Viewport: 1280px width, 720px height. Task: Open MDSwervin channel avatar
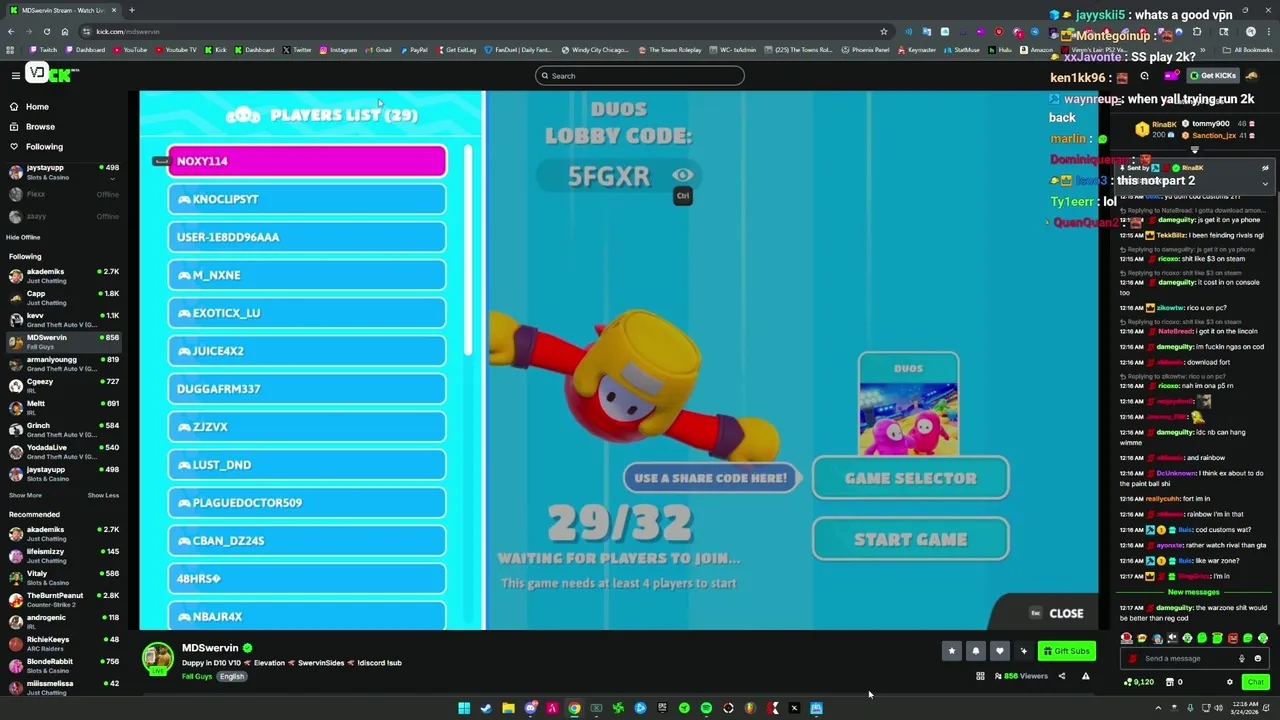coord(157,659)
